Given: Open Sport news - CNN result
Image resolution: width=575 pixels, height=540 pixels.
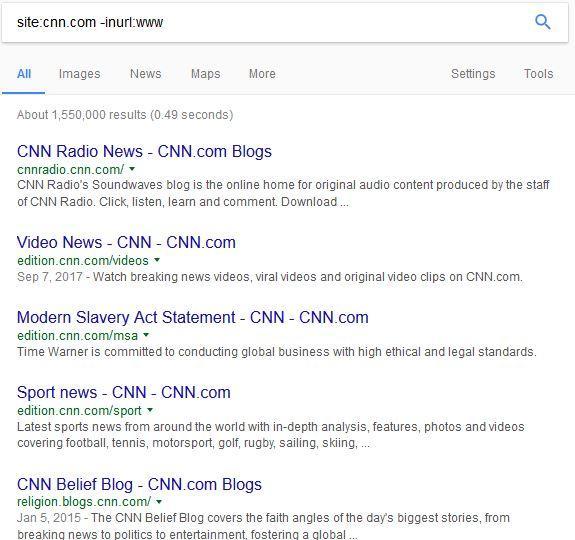Looking at the screenshot, I should (x=124, y=393).
